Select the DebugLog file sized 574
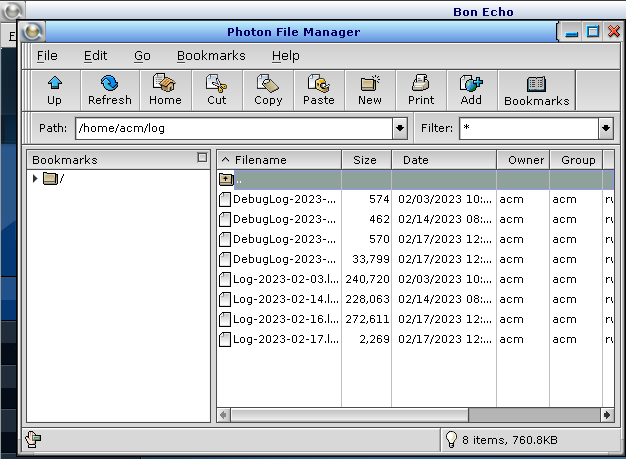Image resolution: width=626 pixels, height=459 pixels. pos(284,199)
